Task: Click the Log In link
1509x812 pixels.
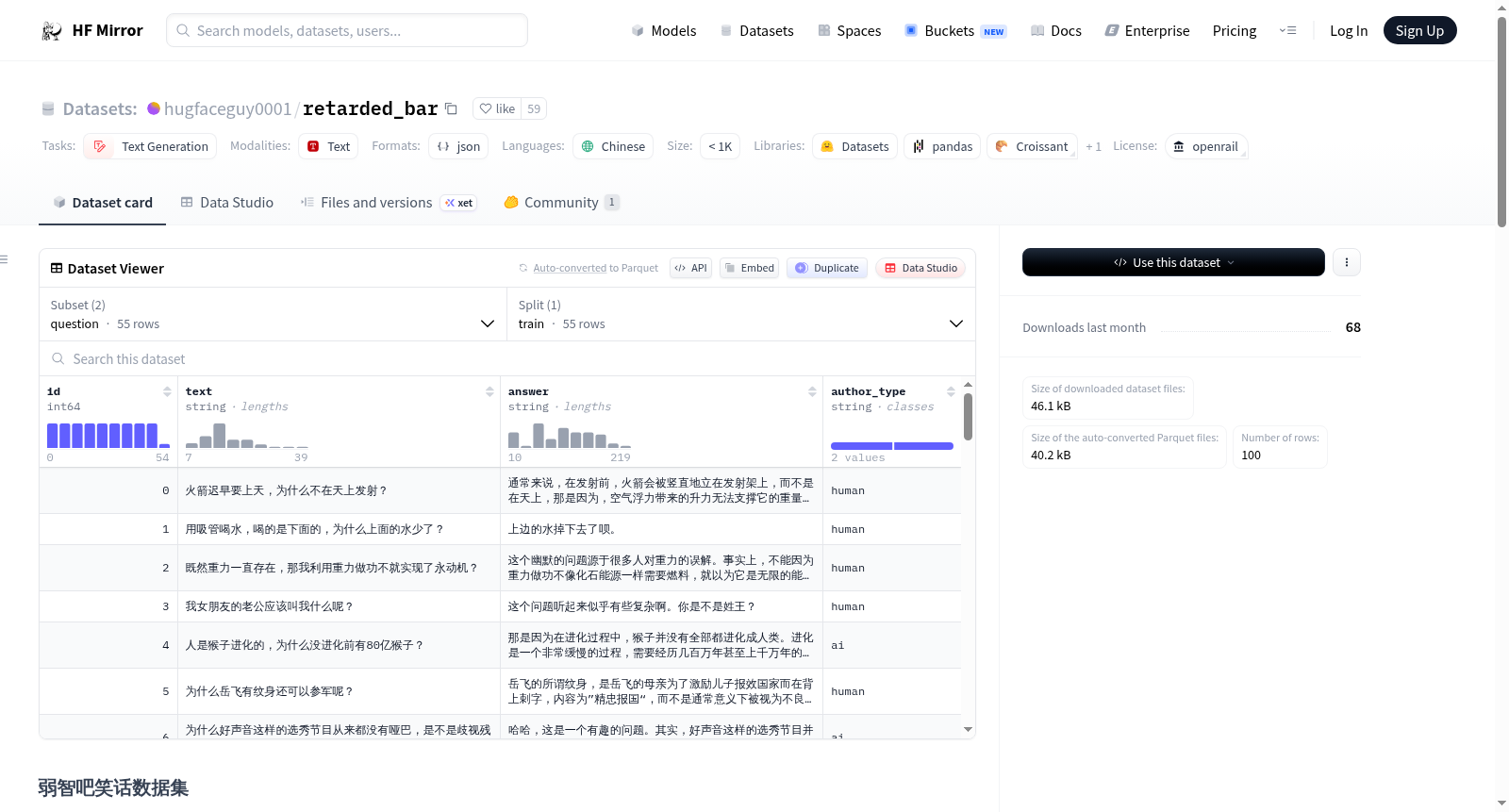Action: [x=1349, y=31]
